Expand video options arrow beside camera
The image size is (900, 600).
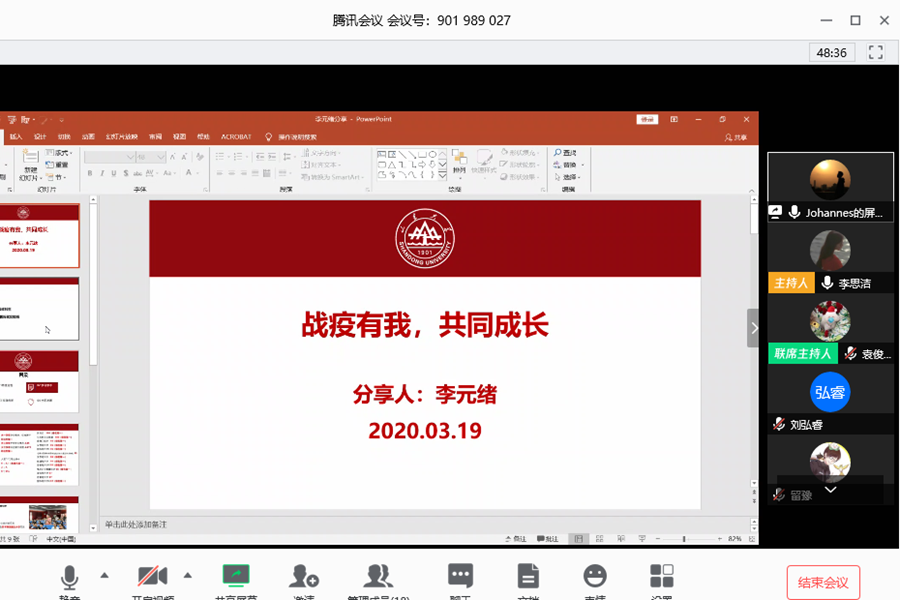point(187,575)
